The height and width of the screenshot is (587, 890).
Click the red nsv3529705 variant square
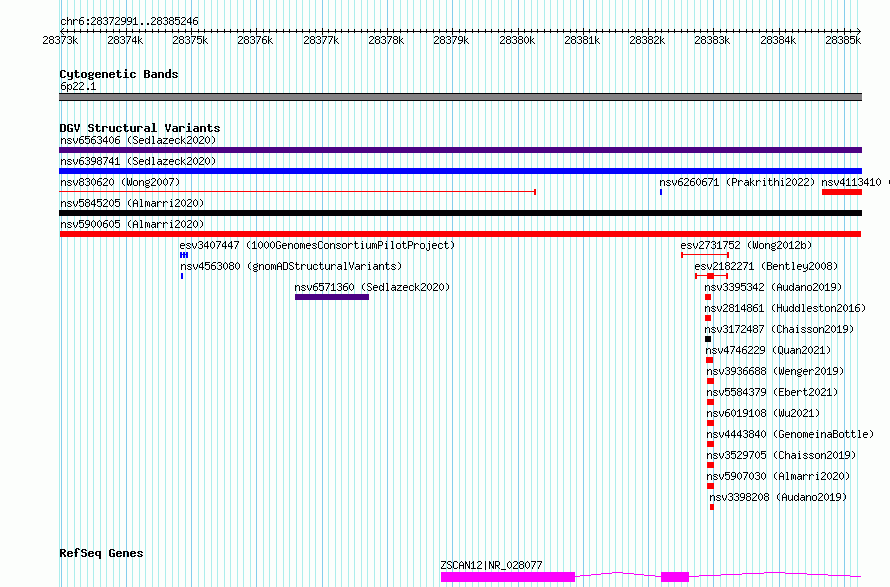710,465
